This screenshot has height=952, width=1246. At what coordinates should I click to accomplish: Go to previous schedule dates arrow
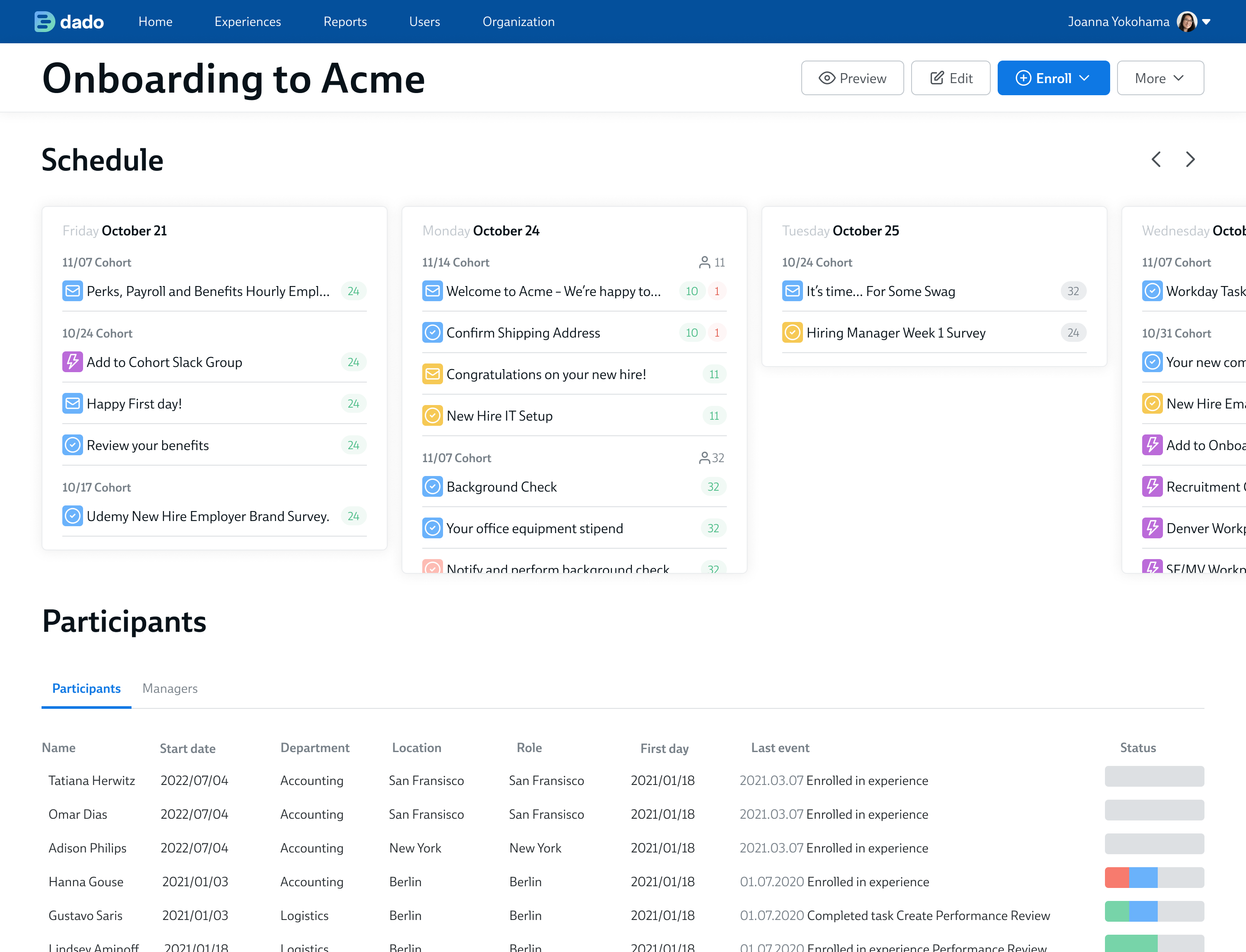(1156, 160)
